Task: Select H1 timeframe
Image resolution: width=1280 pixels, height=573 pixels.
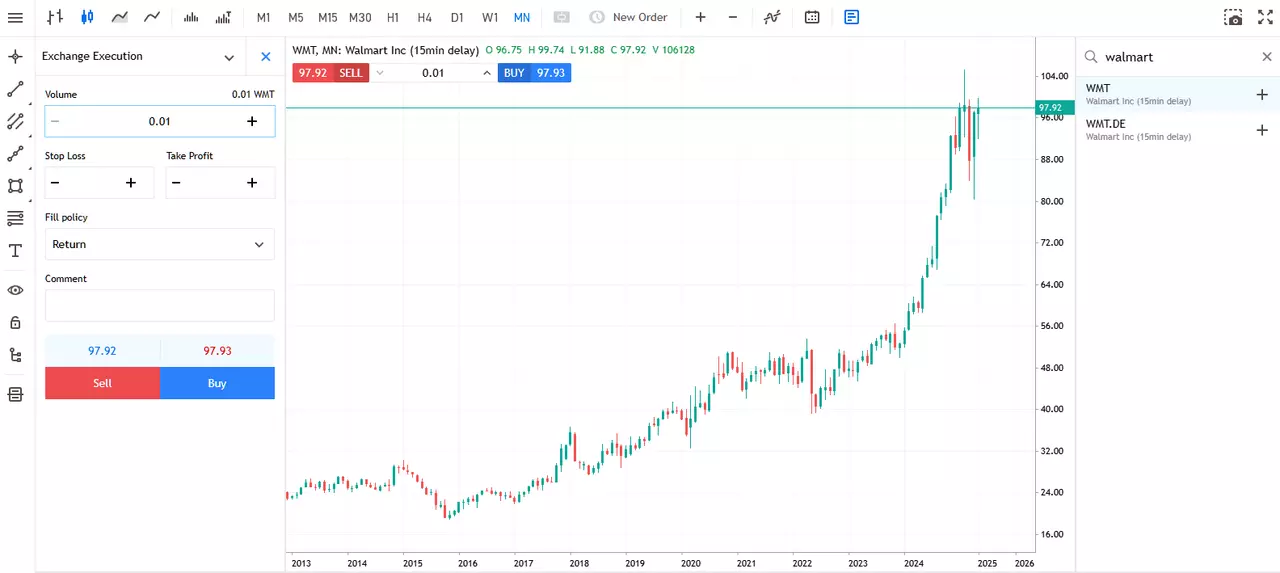Action: point(393,17)
